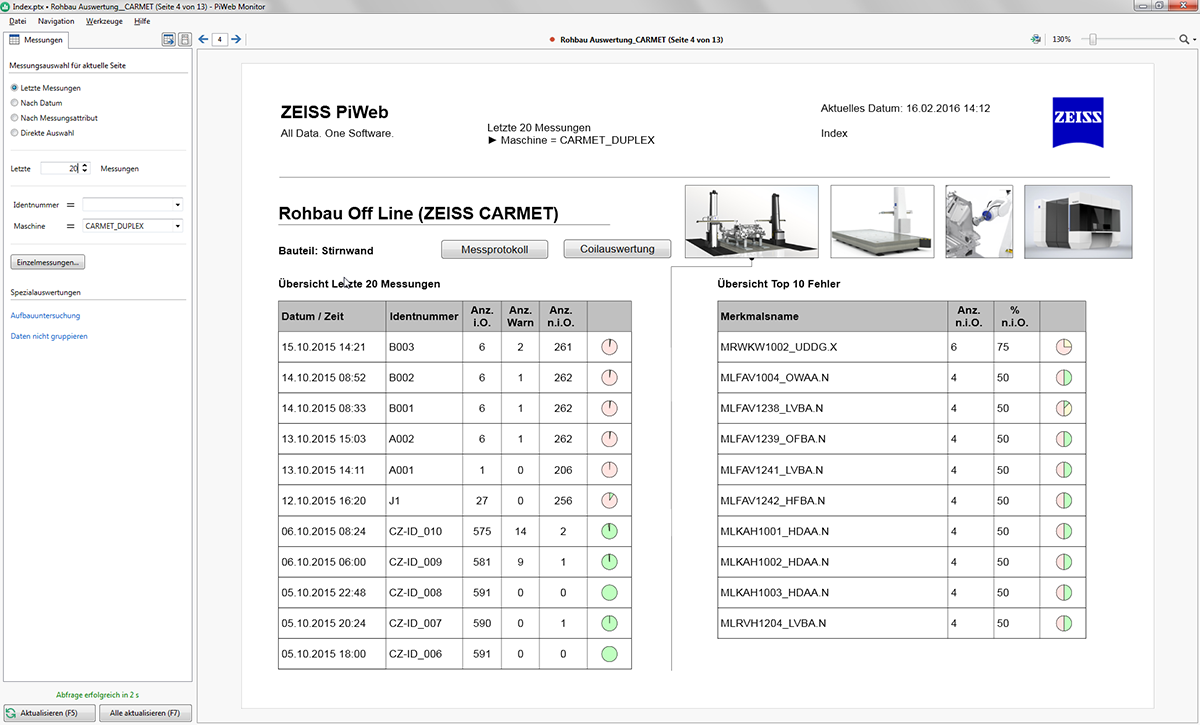Click the pie icon for MLKAH1001_HDAA.N

pyautogui.click(x=1064, y=532)
